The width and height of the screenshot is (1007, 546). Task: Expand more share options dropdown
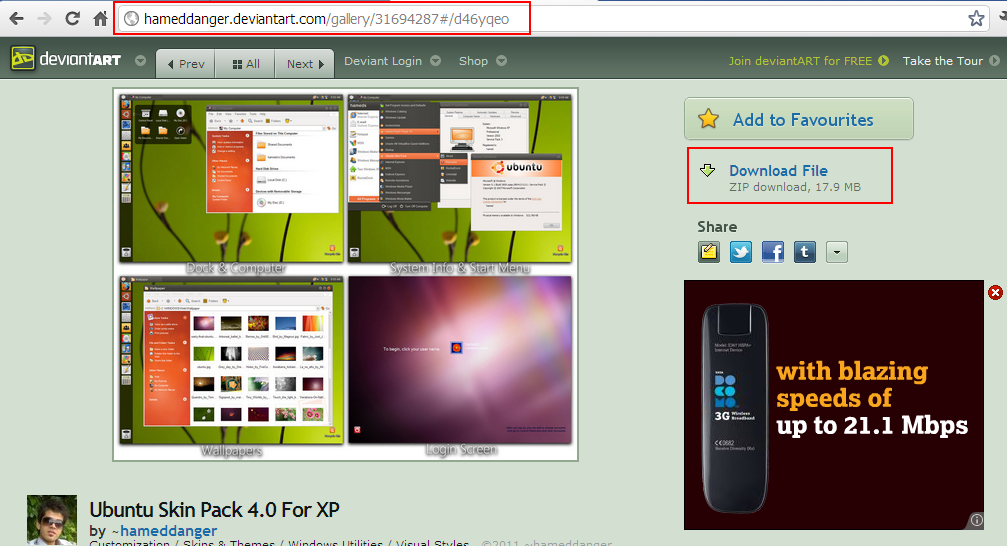(x=837, y=252)
